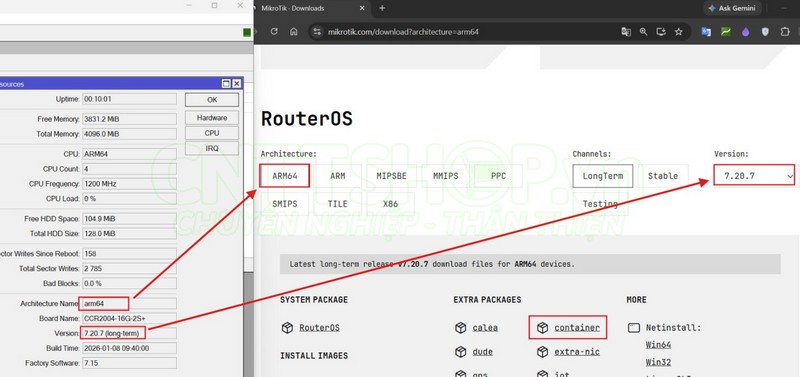Download the calea extra package
This screenshot has height=377, width=800.
(x=485, y=328)
